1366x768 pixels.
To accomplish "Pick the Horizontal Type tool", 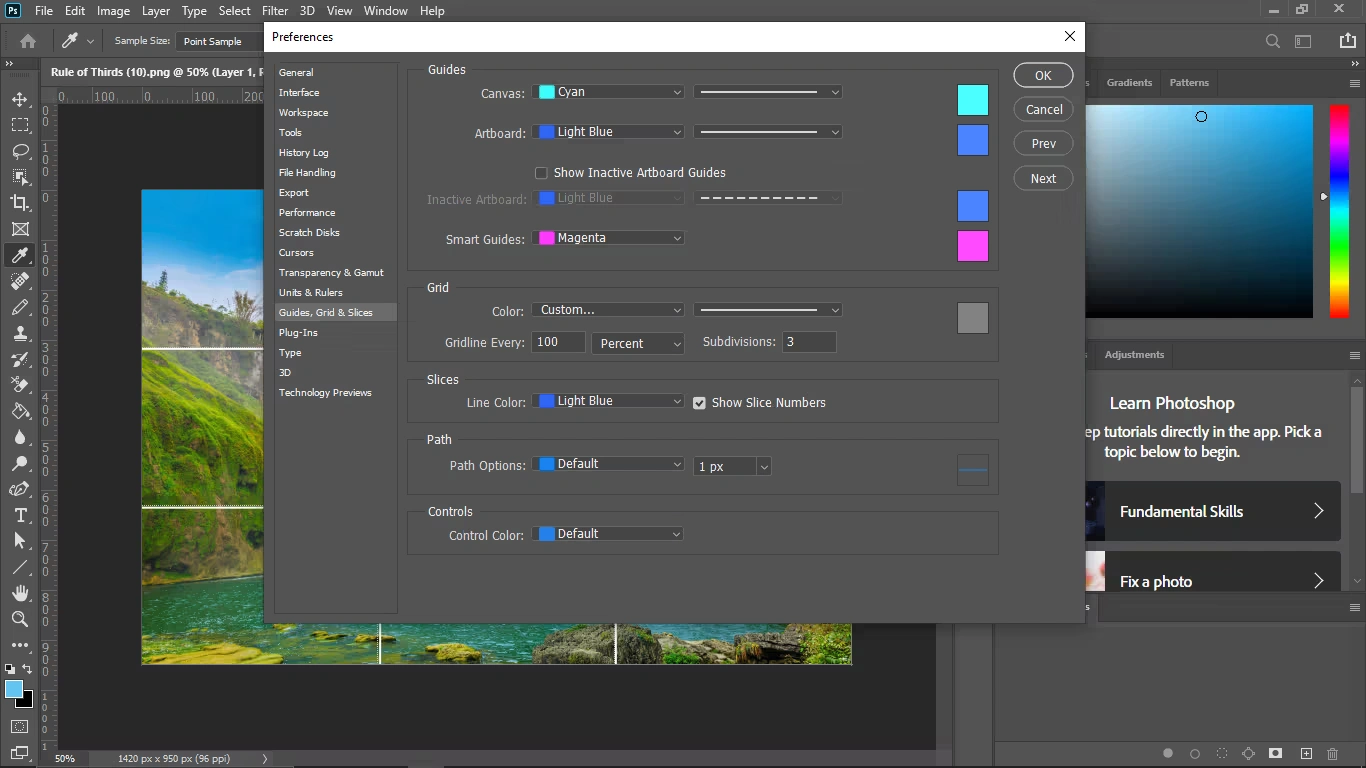I will coord(20,515).
